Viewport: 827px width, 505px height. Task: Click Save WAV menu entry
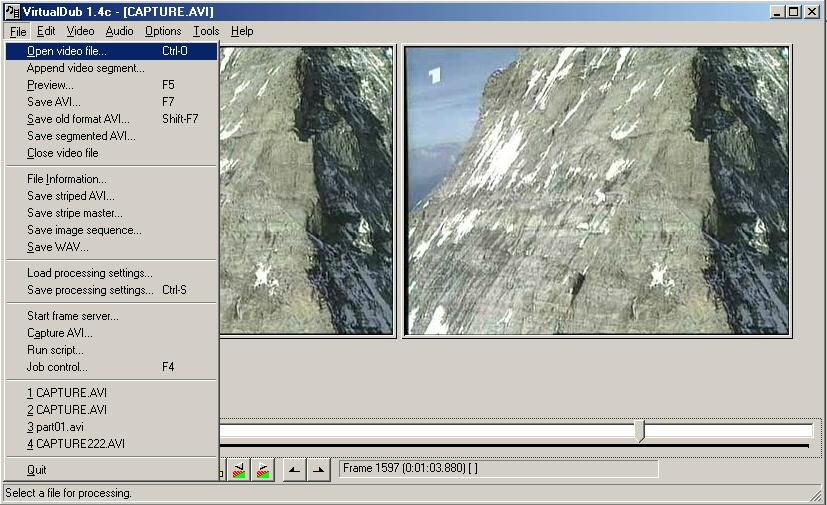coord(57,247)
